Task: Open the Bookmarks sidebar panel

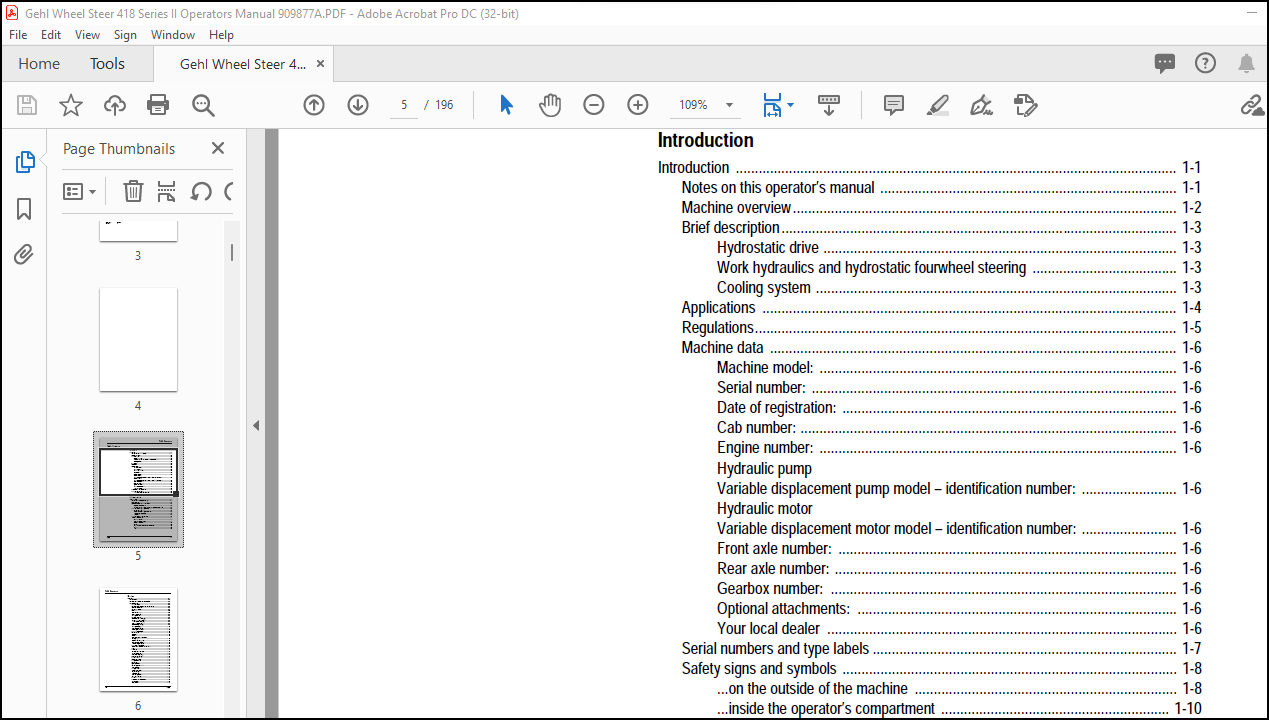Action: click(25, 208)
